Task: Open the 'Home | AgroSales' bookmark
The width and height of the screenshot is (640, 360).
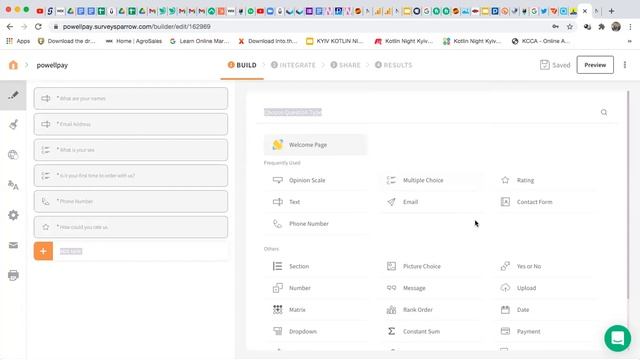Action: [133, 41]
